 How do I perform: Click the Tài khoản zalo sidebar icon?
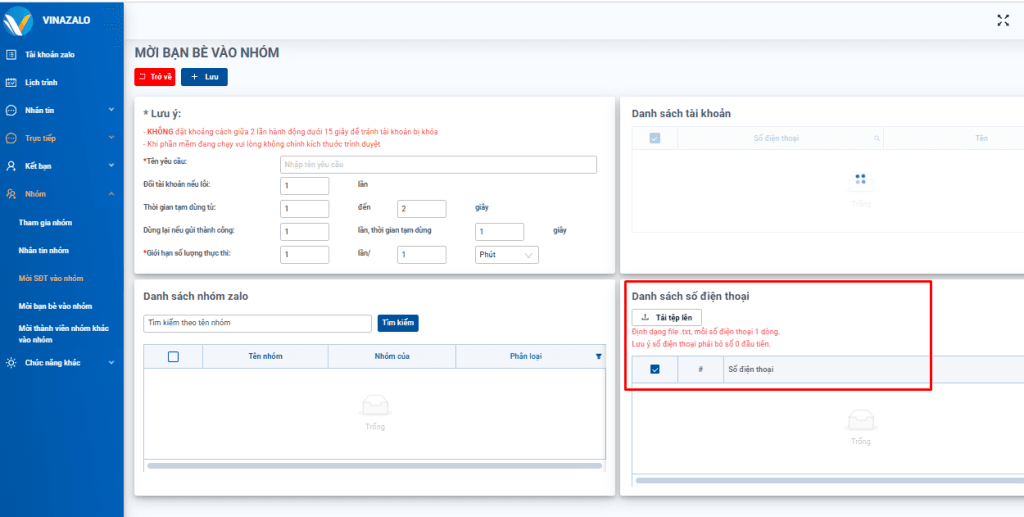pos(11,54)
